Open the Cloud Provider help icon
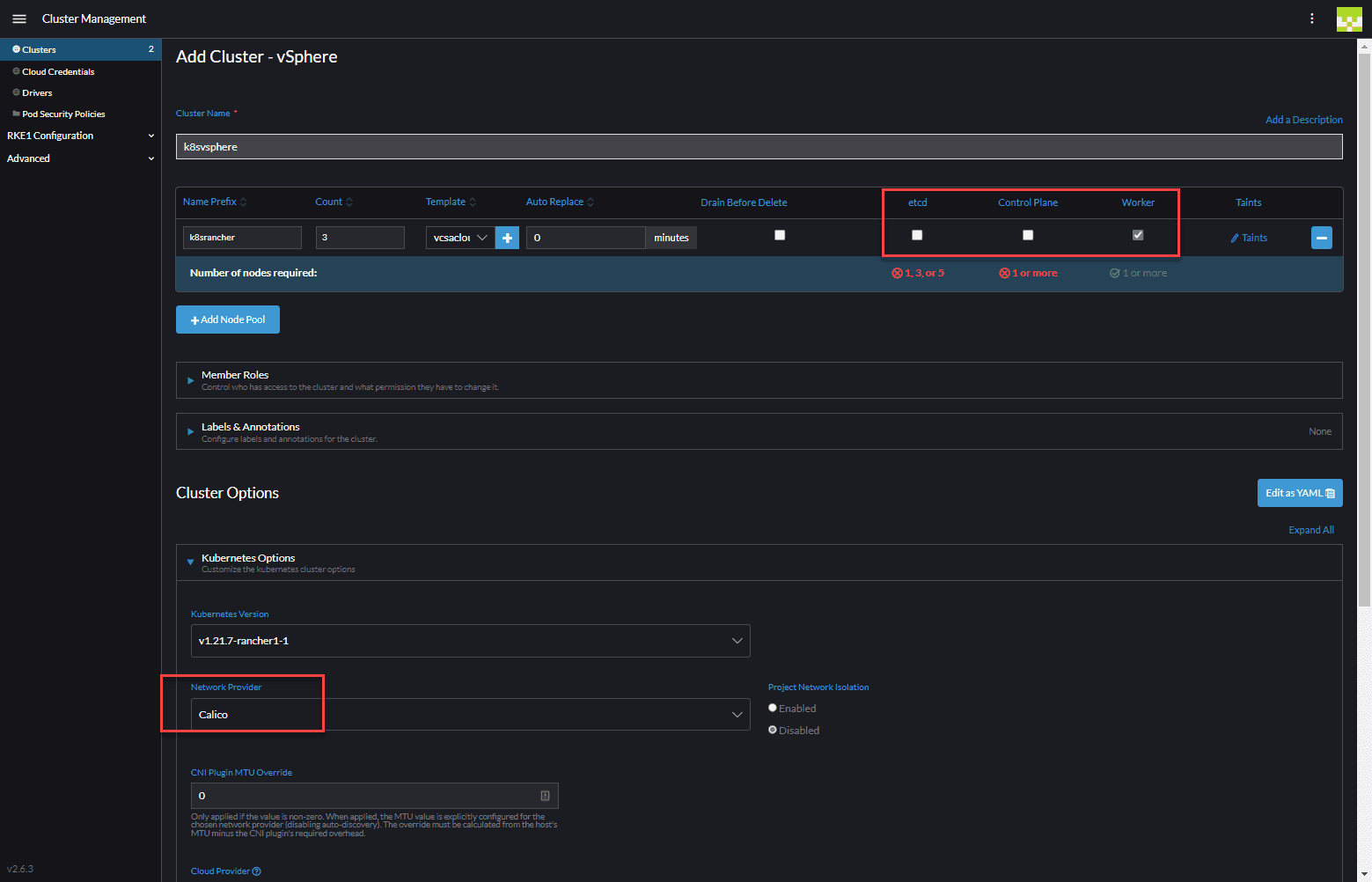 [x=256, y=871]
